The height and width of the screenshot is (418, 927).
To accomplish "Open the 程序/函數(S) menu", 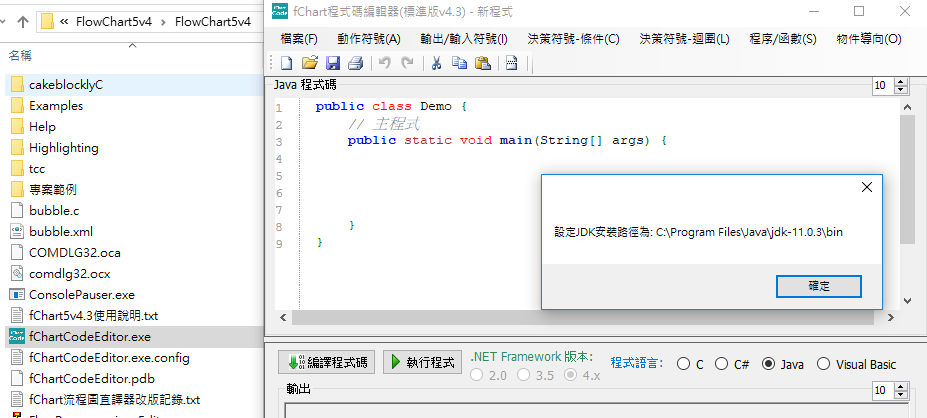I will (x=782, y=39).
